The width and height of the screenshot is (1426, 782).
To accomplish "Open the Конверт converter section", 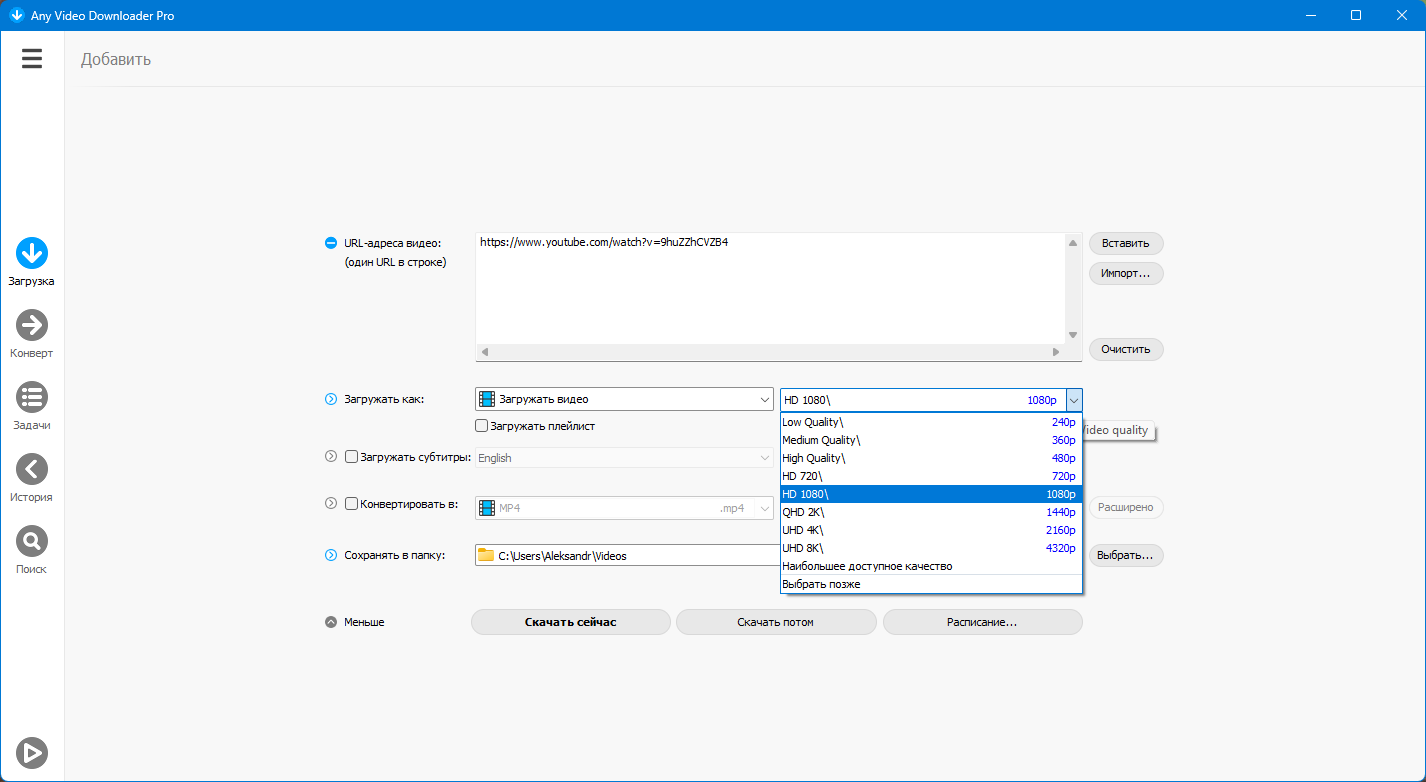I will pyautogui.click(x=32, y=335).
